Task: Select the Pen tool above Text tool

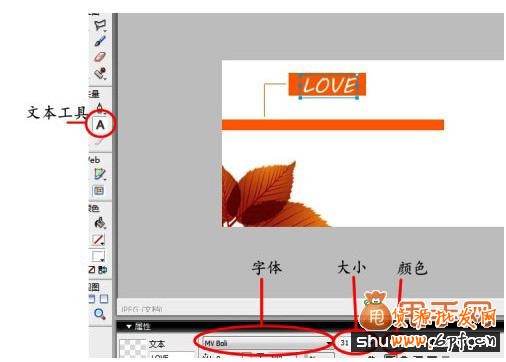Action: (x=100, y=107)
